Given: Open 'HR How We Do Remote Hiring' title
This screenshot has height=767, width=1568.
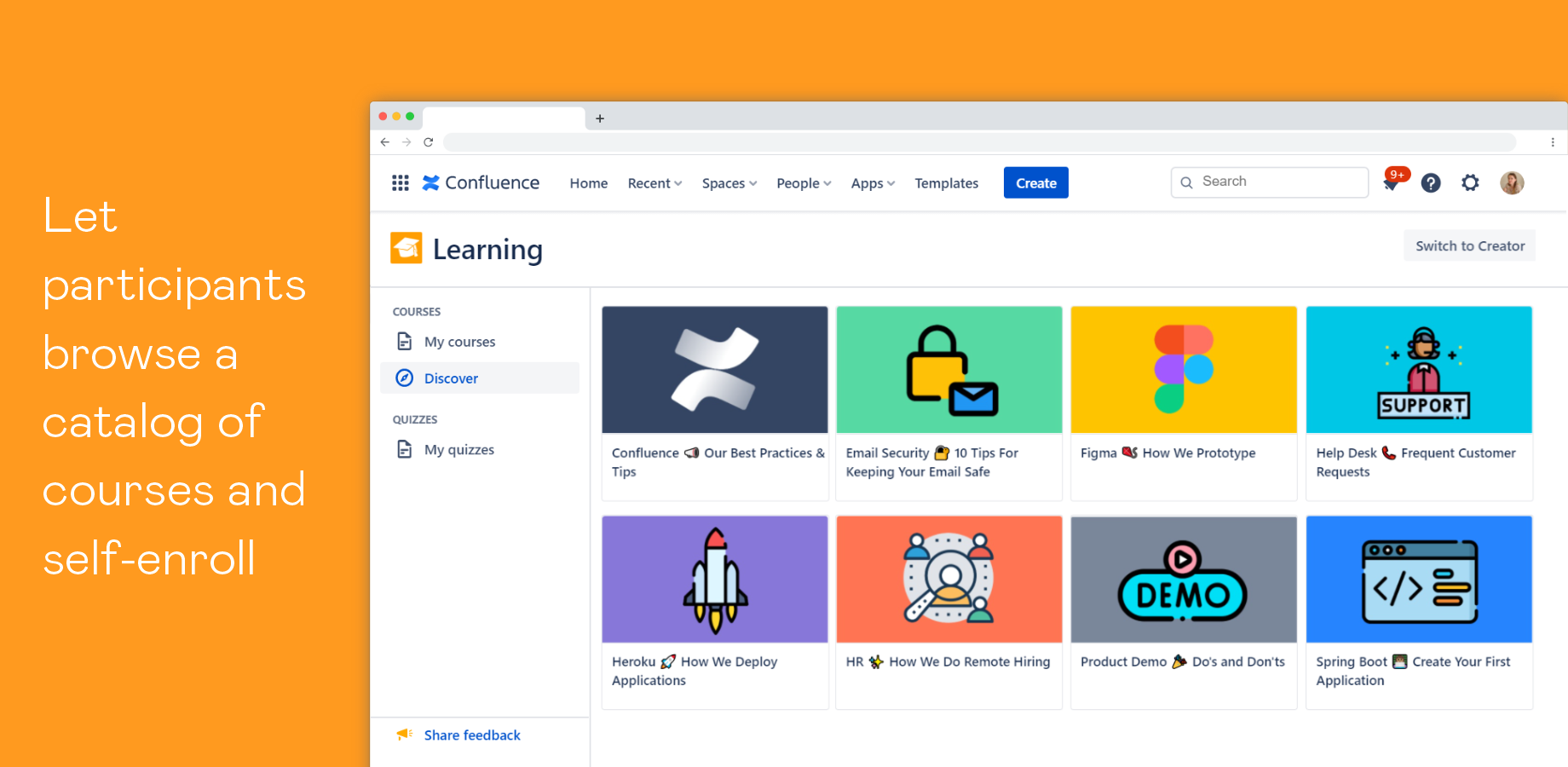Looking at the screenshot, I should pos(948,661).
